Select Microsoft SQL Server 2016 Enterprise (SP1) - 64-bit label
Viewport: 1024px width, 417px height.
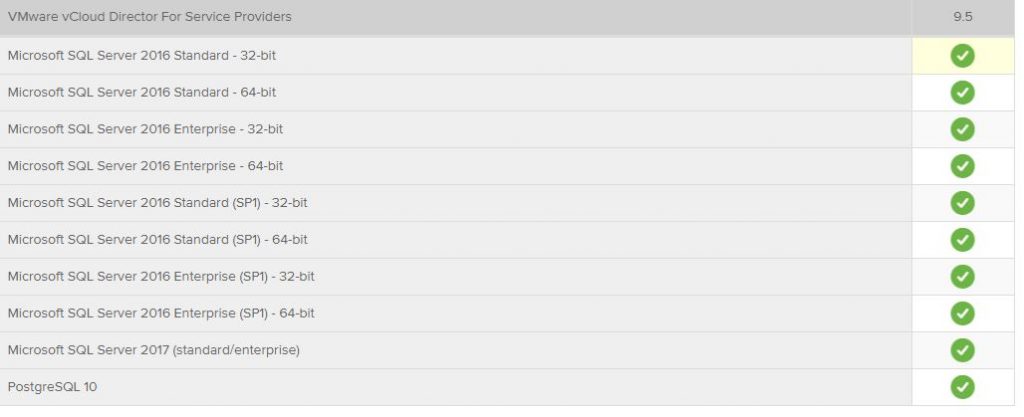point(161,313)
